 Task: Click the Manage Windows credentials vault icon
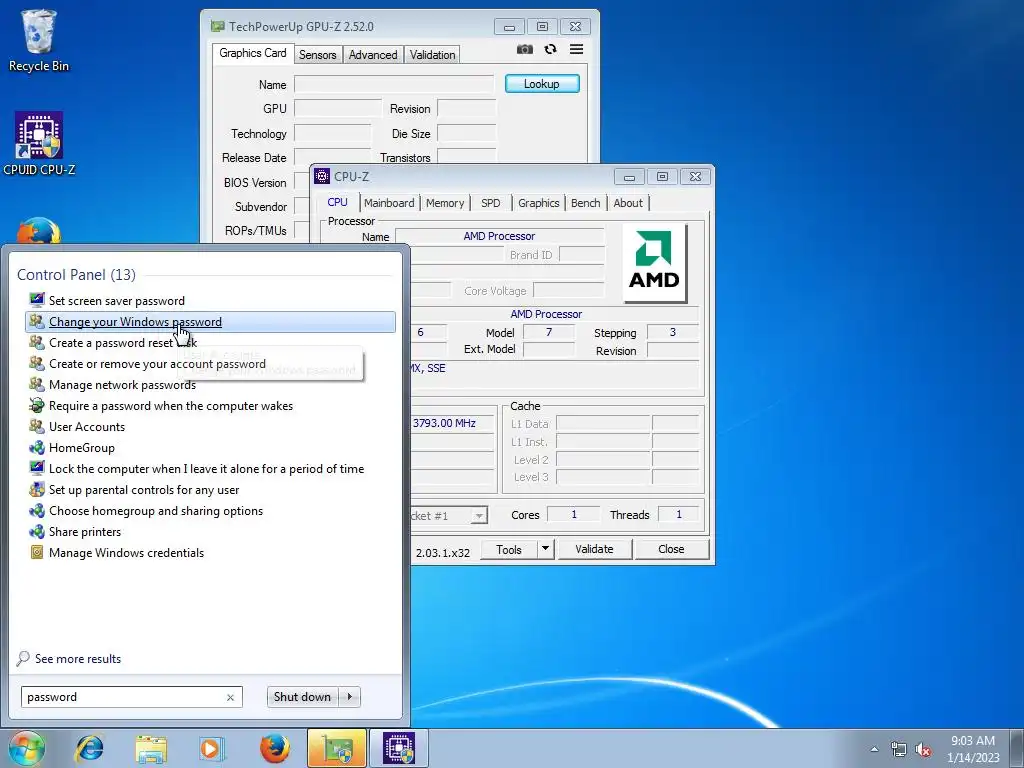[x=37, y=552]
